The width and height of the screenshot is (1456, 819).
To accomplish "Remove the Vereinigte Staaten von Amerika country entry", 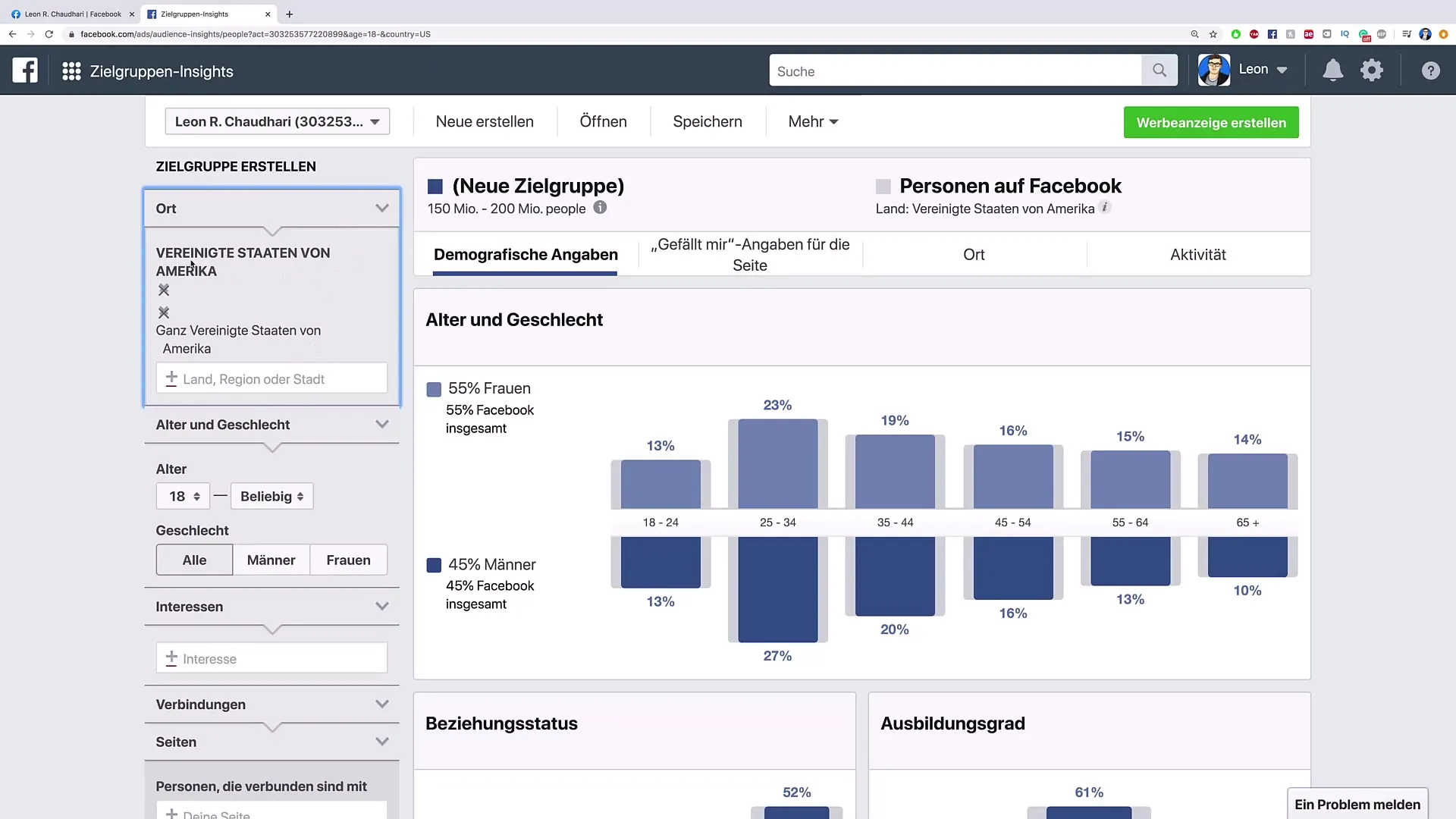I will click(x=164, y=290).
